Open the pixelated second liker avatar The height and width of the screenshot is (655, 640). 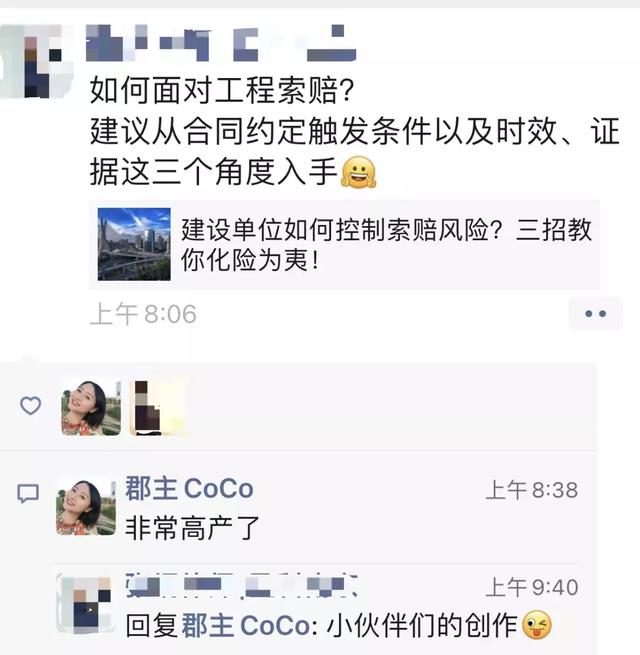tap(158, 406)
